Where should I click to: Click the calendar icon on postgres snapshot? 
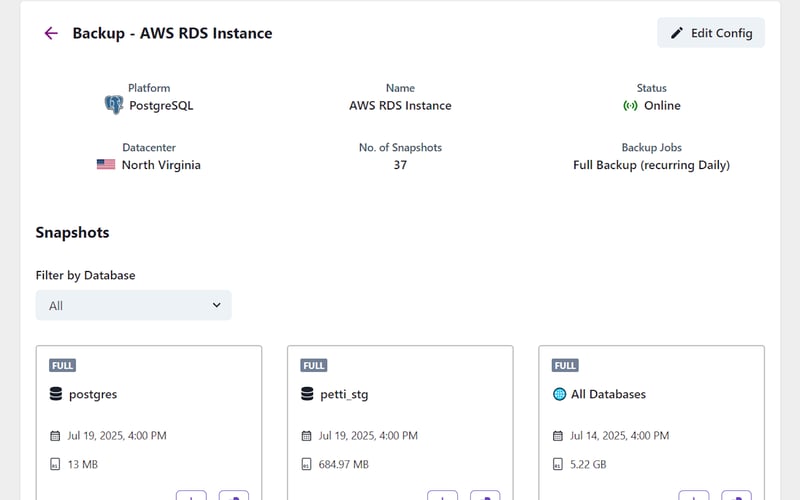pos(56,436)
